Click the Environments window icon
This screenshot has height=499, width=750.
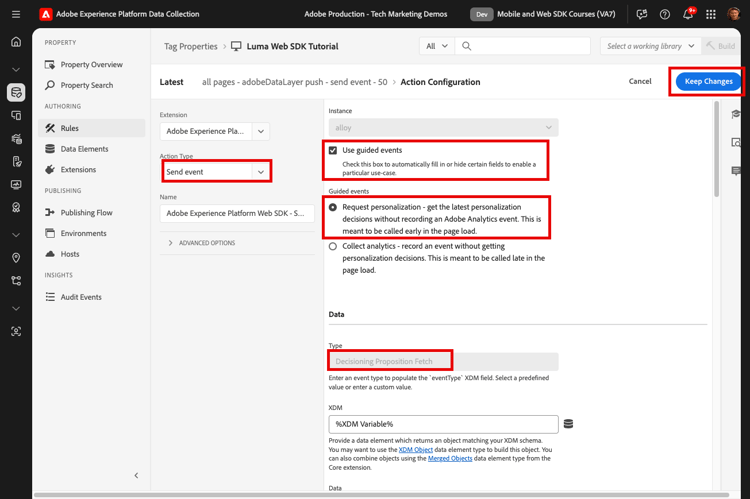click(50, 233)
